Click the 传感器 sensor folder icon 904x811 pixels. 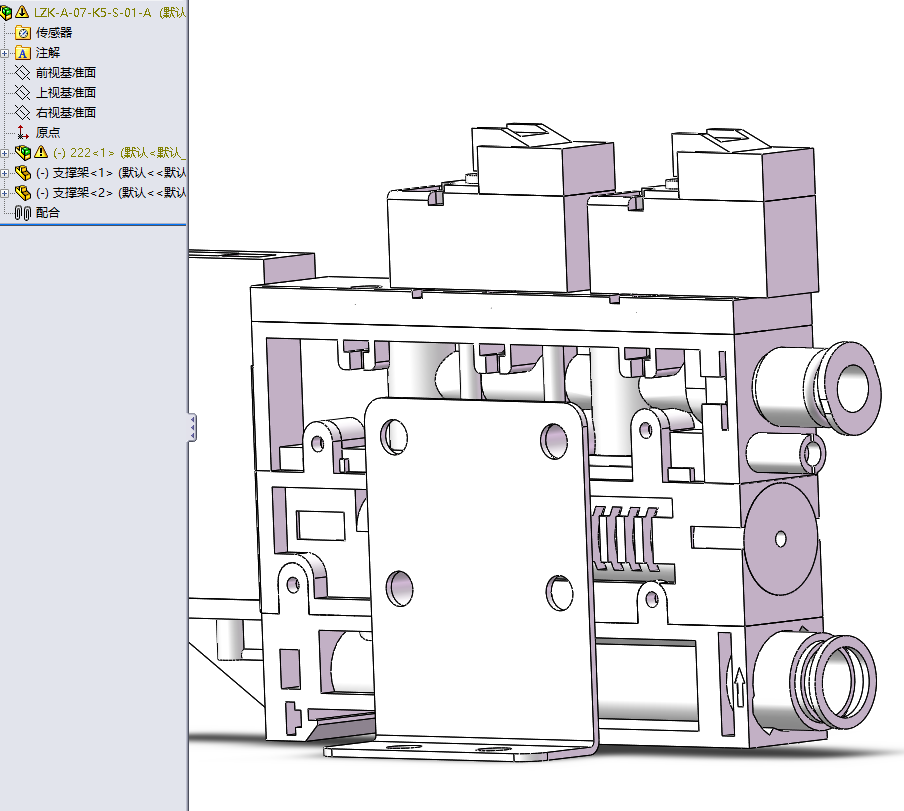coord(22,33)
